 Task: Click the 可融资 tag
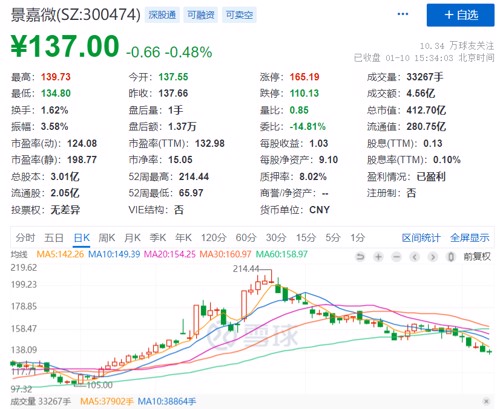(x=201, y=15)
